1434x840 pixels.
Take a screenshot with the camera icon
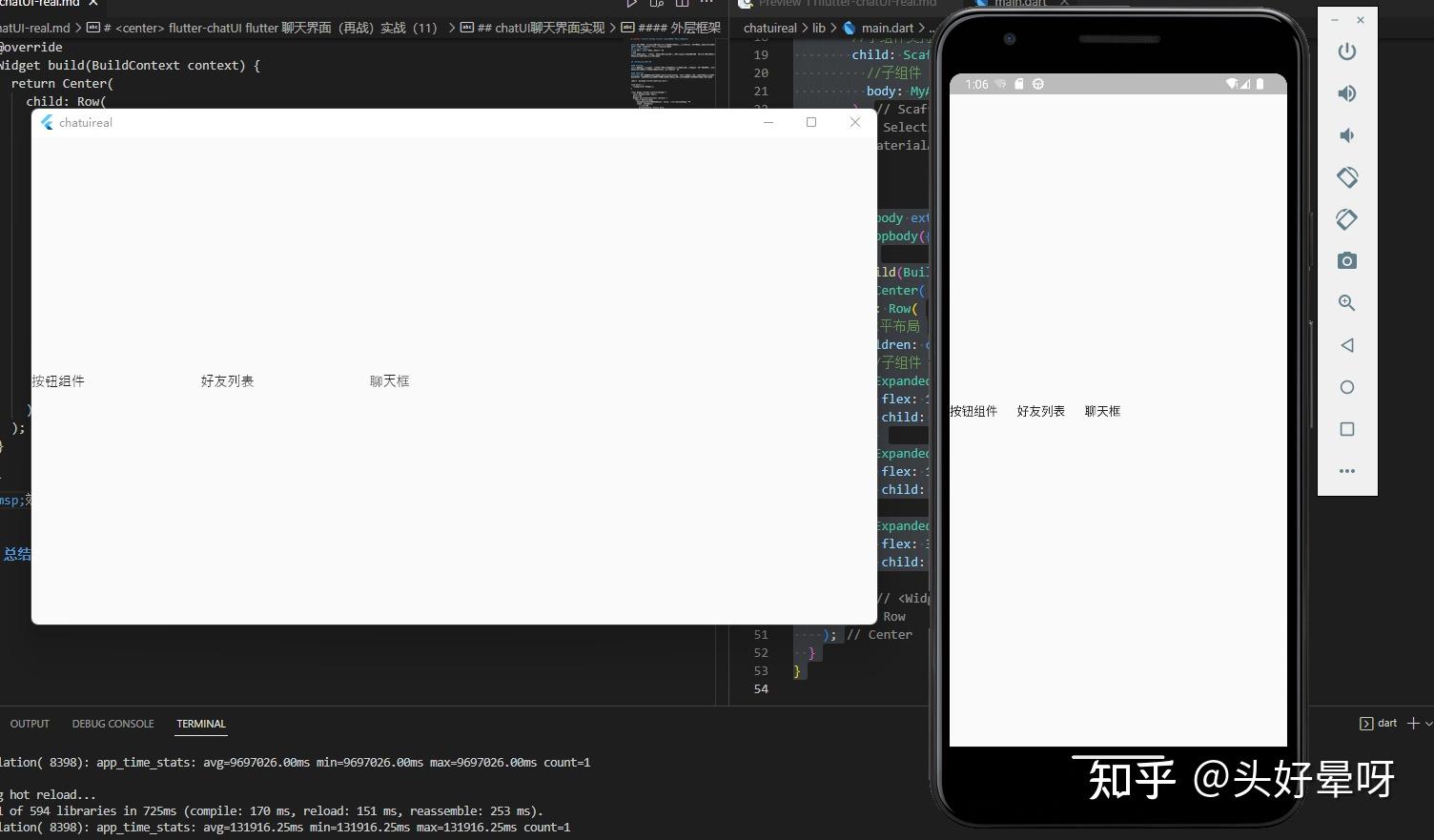pos(1346,260)
